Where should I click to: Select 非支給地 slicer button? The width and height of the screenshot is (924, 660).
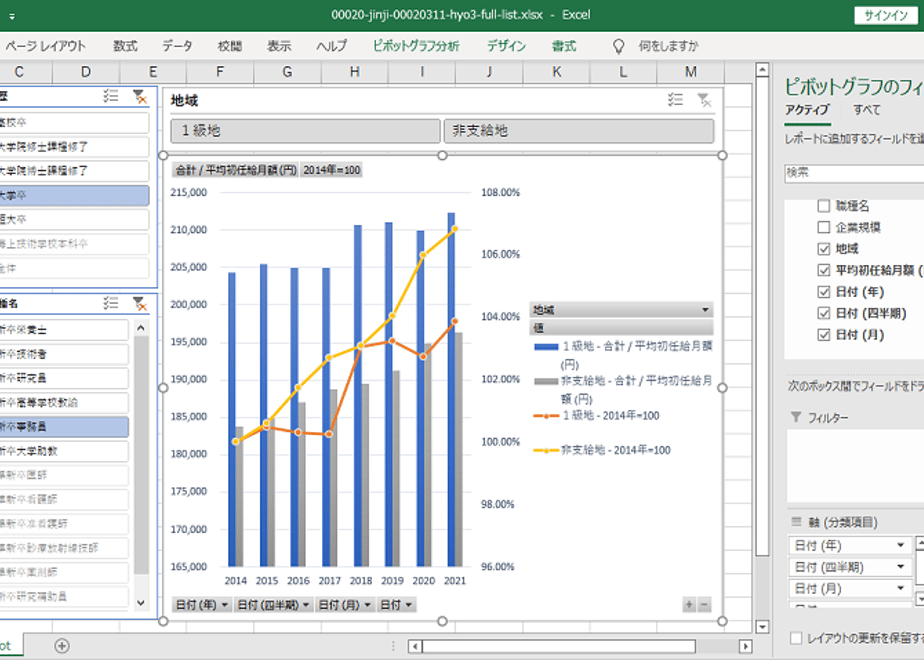579,131
